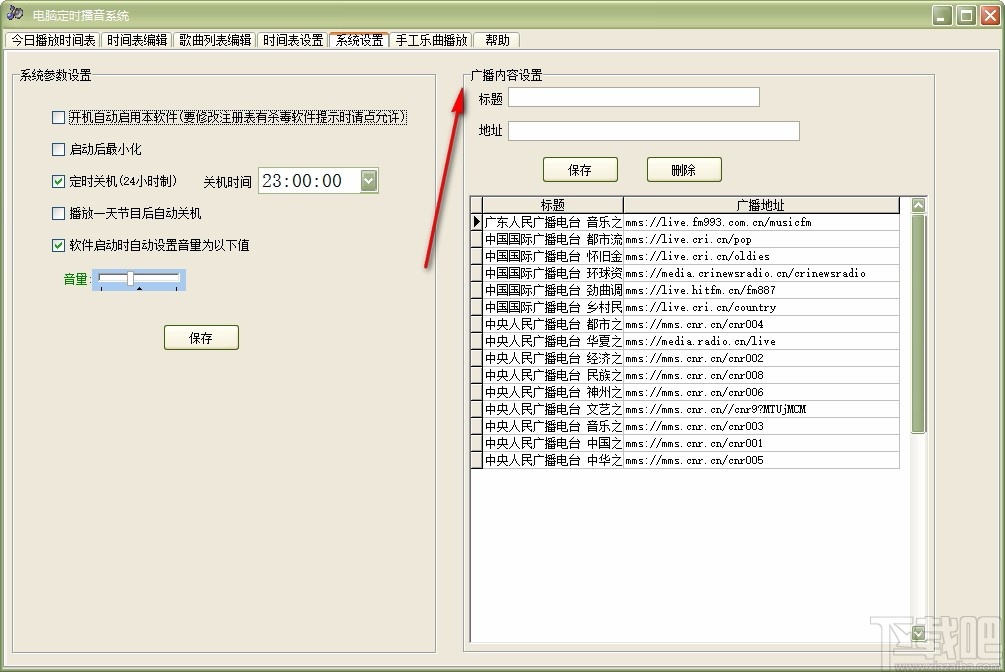This screenshot has width=1005, height=672.
Task: Click address mms://live.cri.cn/pop
Action: click(688, 239)
